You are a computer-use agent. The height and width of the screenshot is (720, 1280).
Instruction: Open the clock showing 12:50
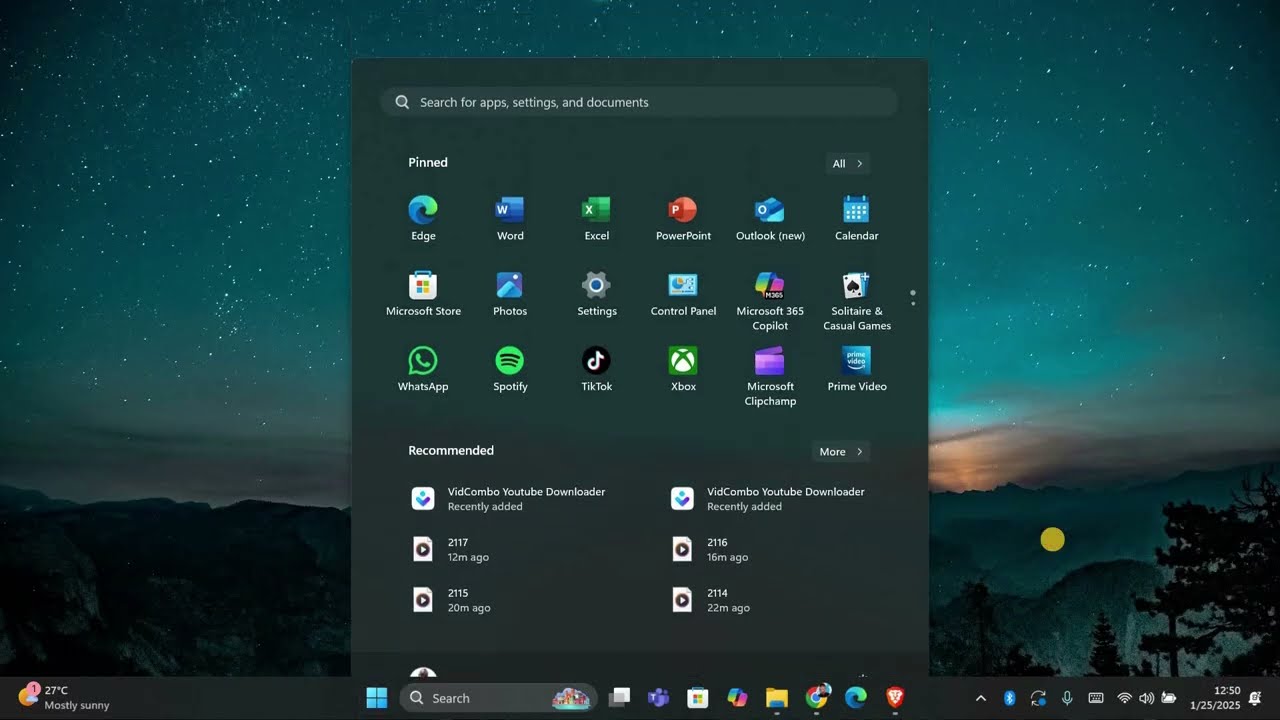[x=1215, y=698]
